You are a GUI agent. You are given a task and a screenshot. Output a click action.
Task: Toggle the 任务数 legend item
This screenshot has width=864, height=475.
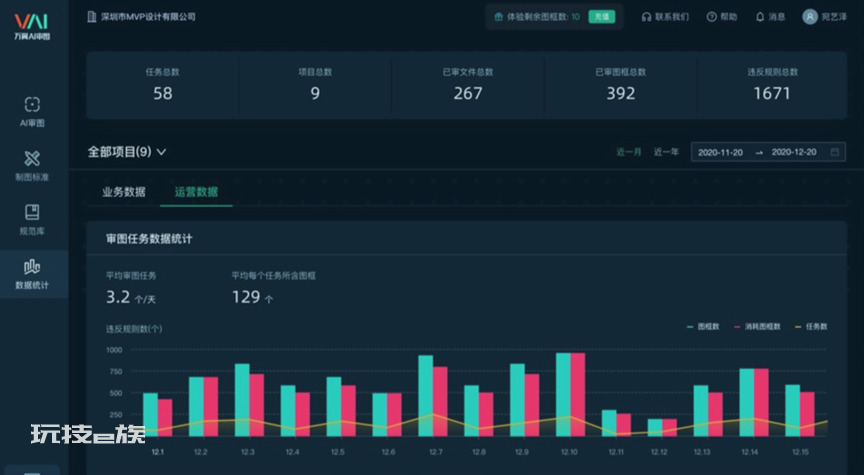(x=811, y=327)
